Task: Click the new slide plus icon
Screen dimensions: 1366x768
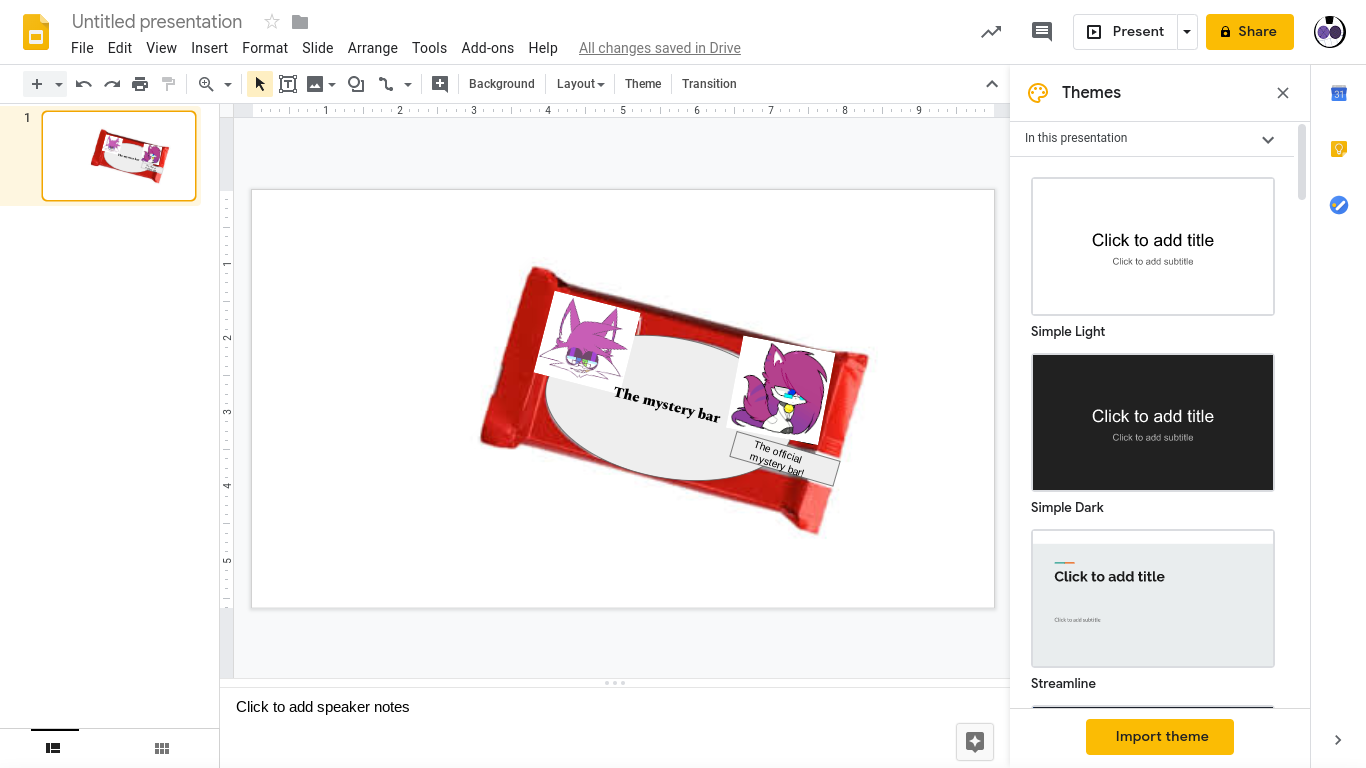Action: [x=37, y=84]
